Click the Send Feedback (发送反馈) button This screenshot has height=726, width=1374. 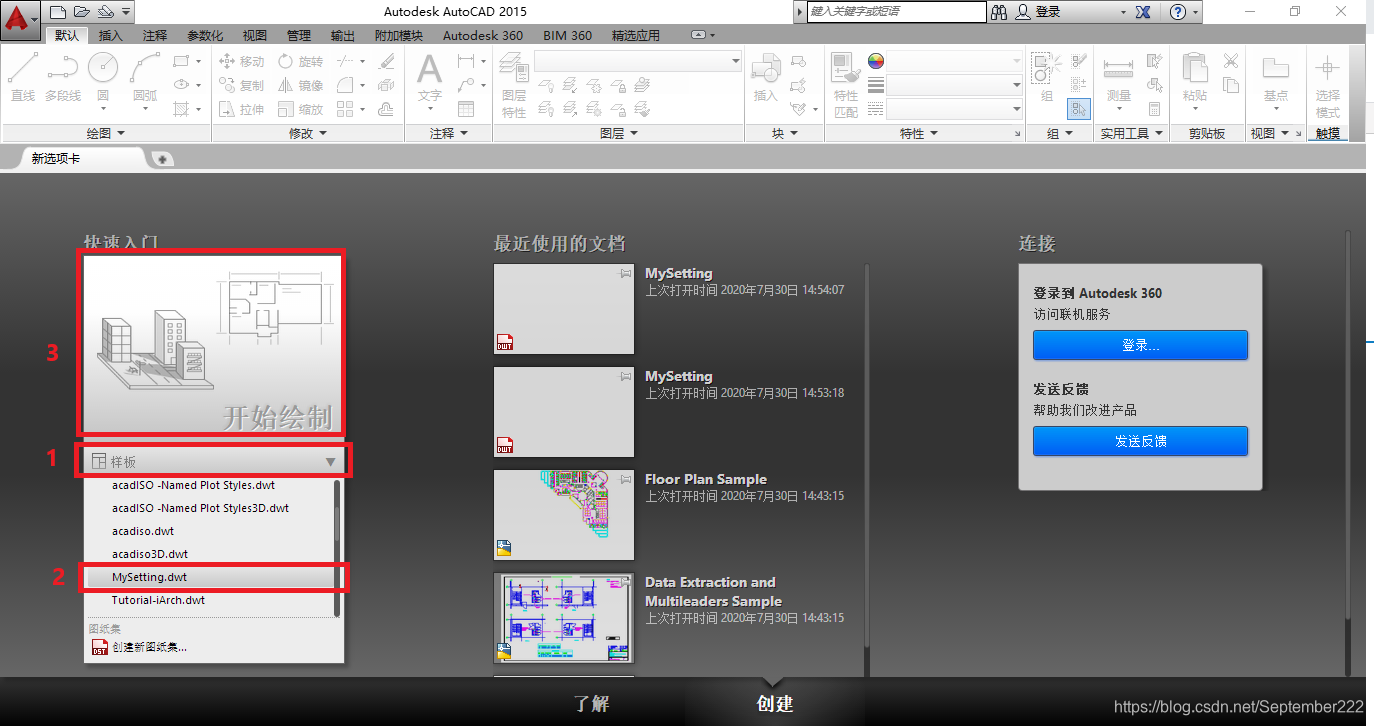point(1140,441)
